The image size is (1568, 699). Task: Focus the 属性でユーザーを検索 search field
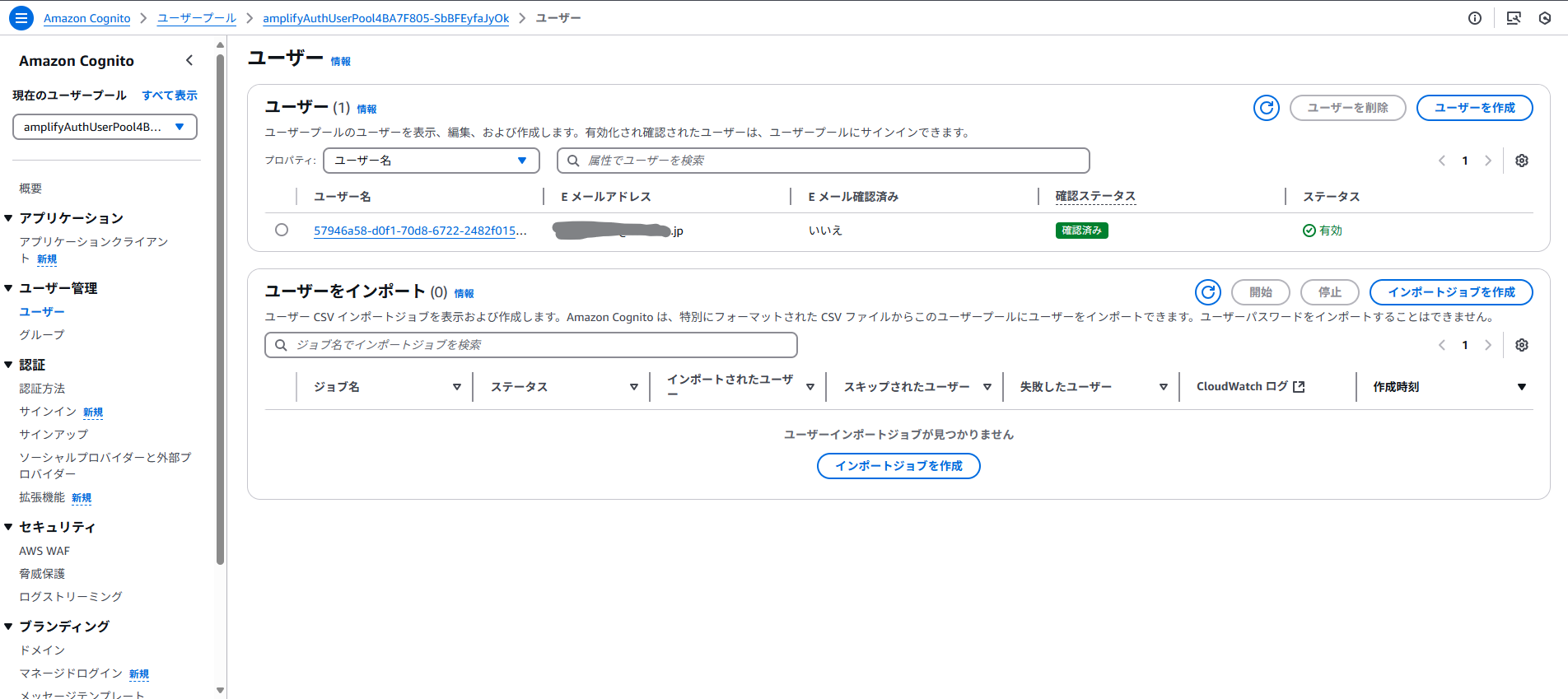pyautogui.click(x=824, y=161)
